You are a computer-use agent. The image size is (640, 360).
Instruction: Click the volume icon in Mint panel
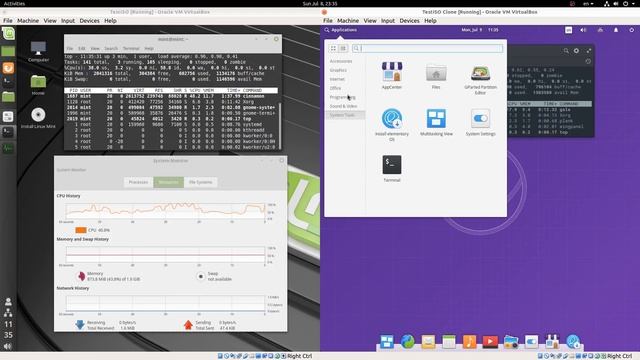[x=8, y=347]
